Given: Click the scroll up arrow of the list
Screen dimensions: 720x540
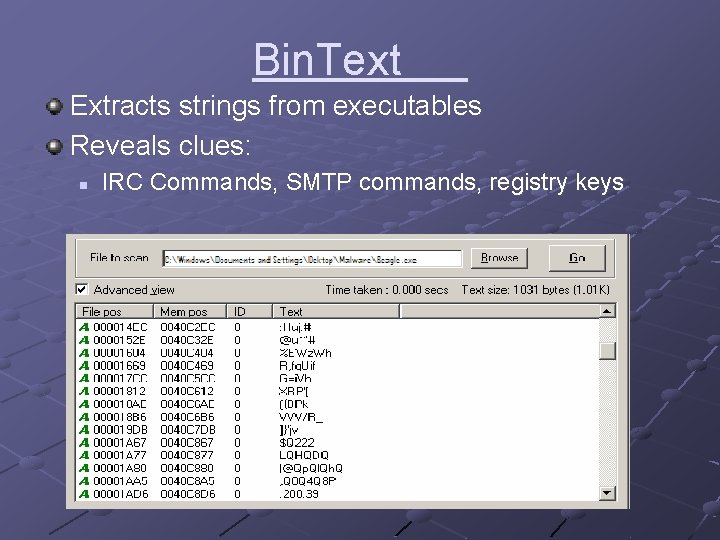Looking at the screenshot, I should pyautogui.click(x=607, y=311).
